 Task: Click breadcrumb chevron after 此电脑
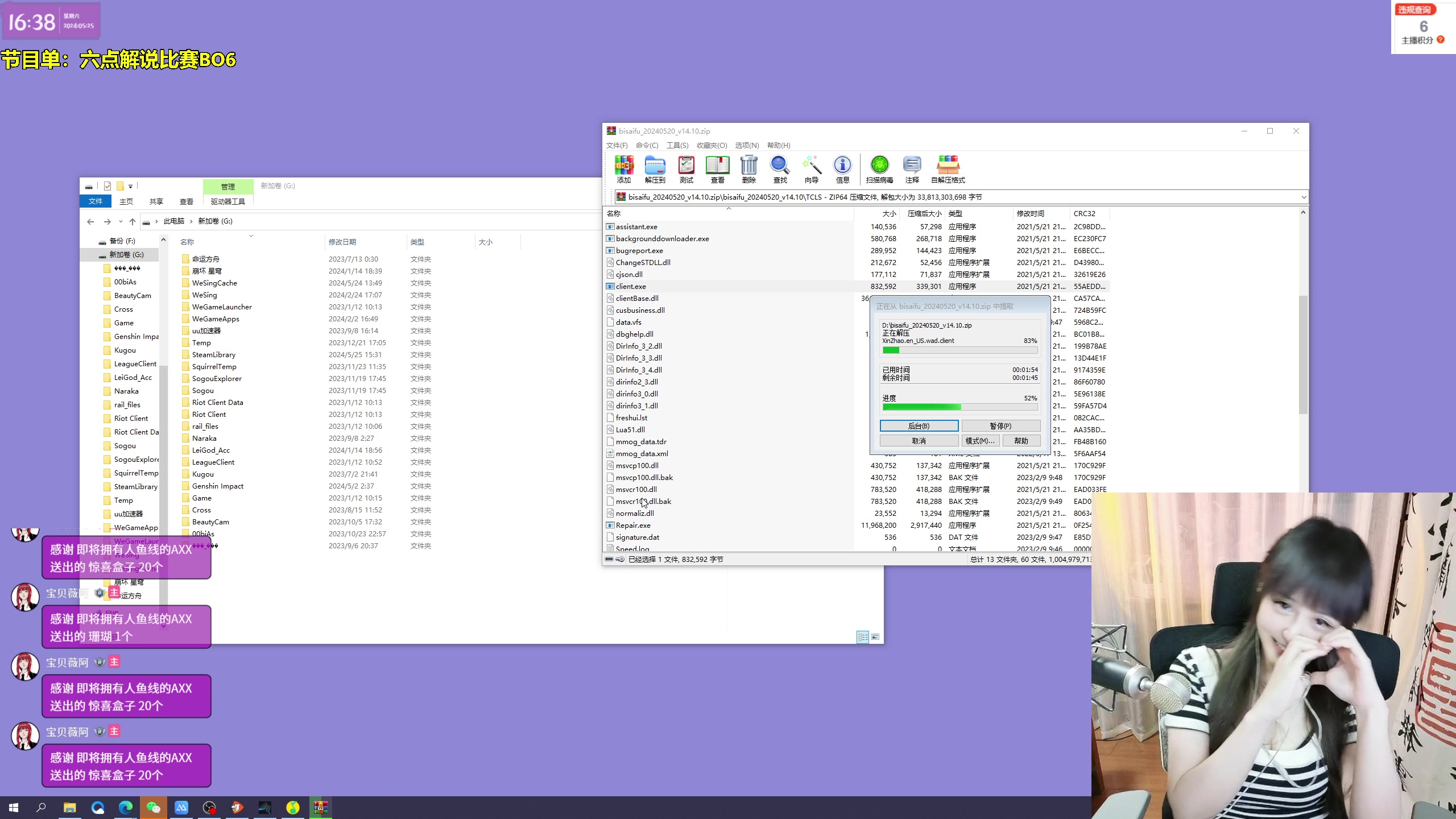pyautogui.click(x=191, y=221)
